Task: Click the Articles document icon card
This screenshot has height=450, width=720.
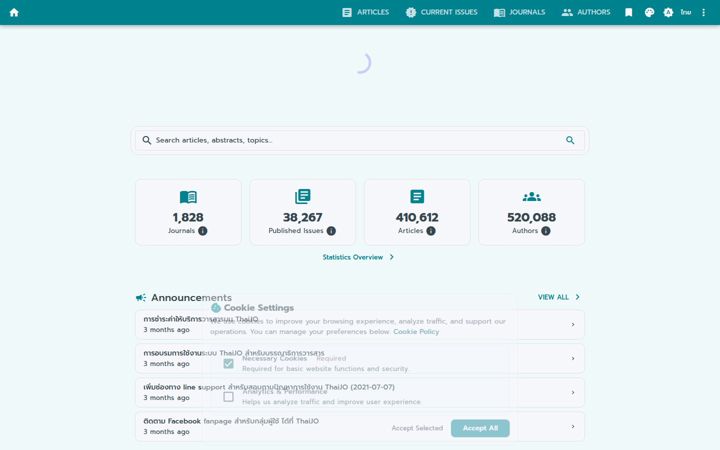Action: point(417,197)
